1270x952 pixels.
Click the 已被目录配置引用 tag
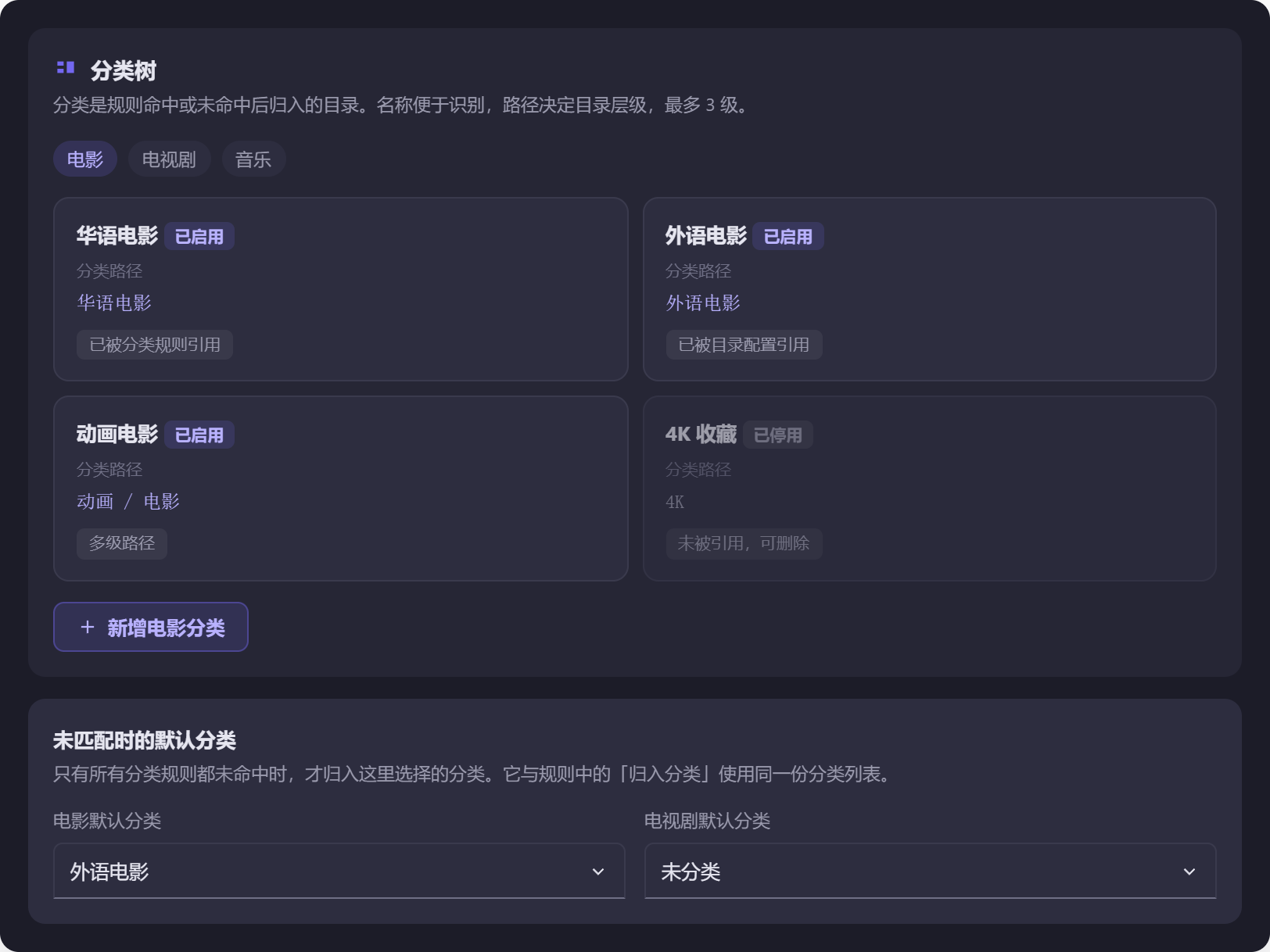pyautogui.click(x=744, y=345)
